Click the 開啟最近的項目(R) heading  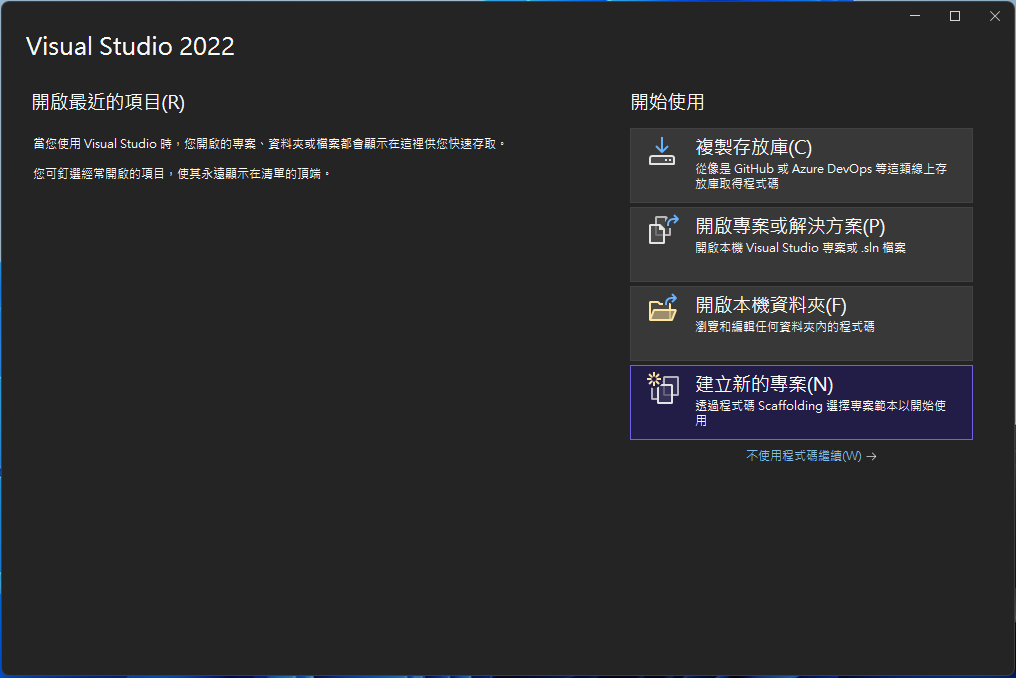(x=108, y=102)
